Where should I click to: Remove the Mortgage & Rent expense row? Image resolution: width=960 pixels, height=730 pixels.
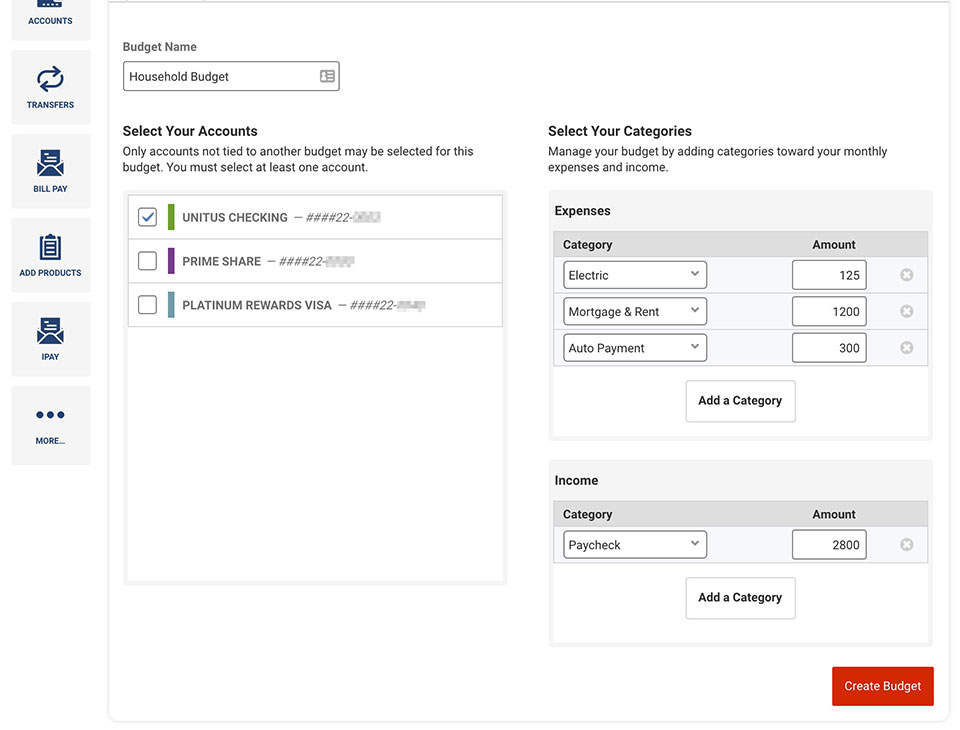tap(906, 311)
